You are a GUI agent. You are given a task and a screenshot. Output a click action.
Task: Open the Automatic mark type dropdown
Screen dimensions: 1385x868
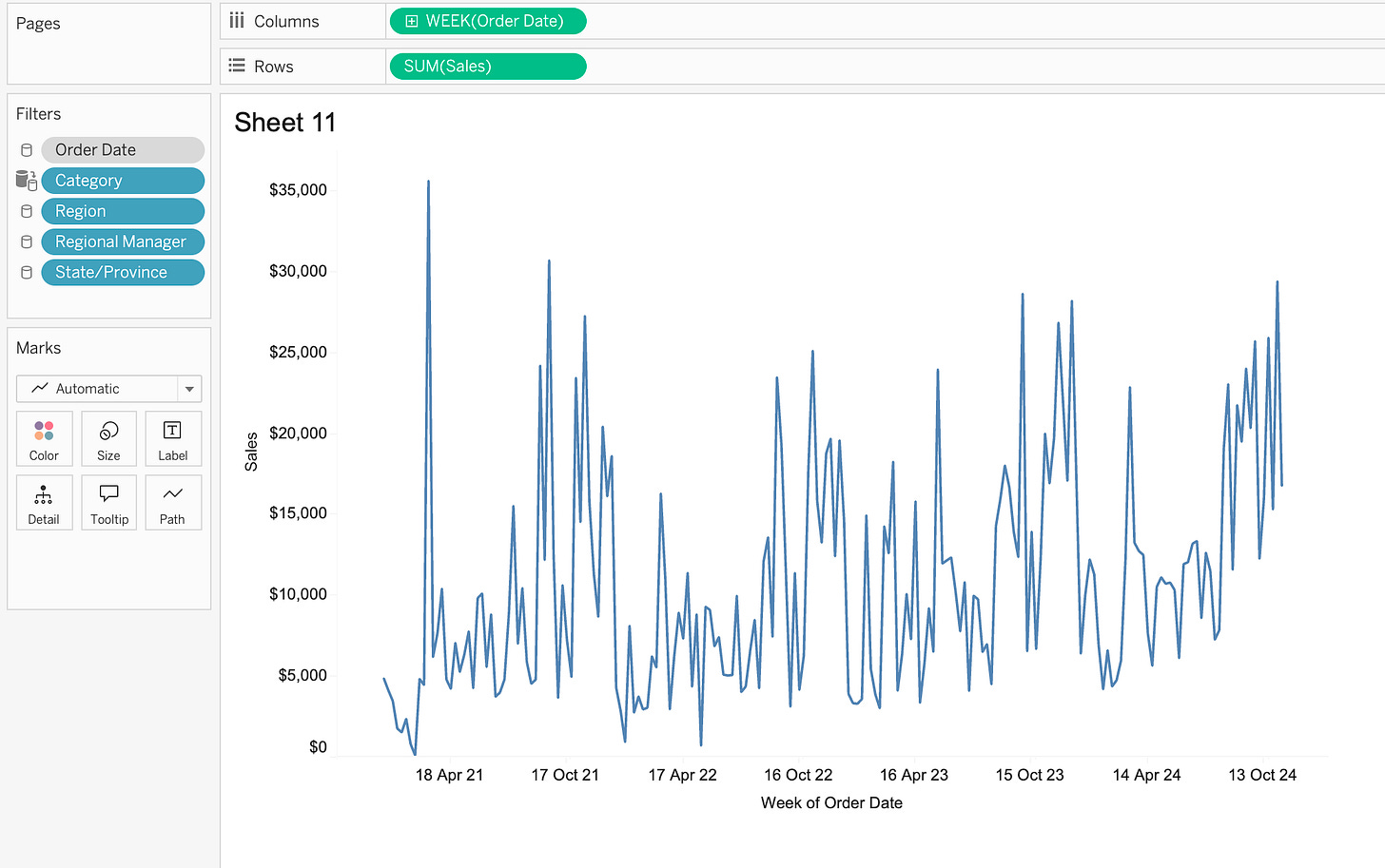click(108, 389)
